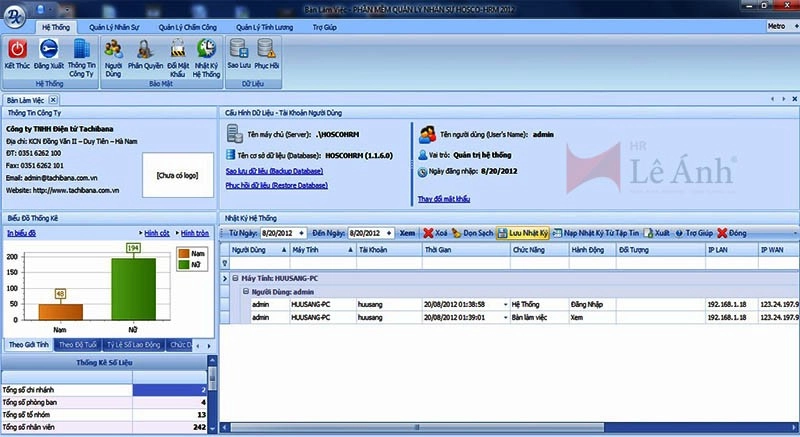Open Thông Tin Công Ty building icon

tap(82, 48)
